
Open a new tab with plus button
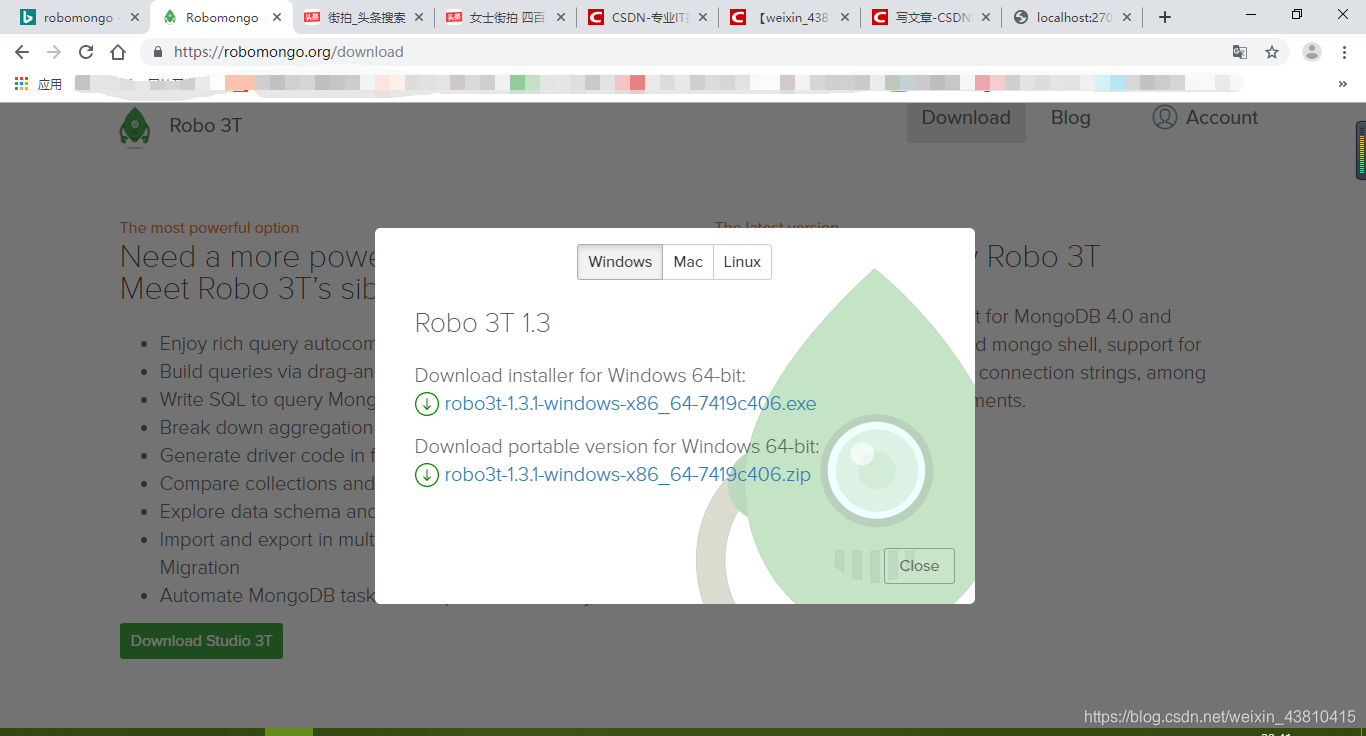[x=1165, y=17]
